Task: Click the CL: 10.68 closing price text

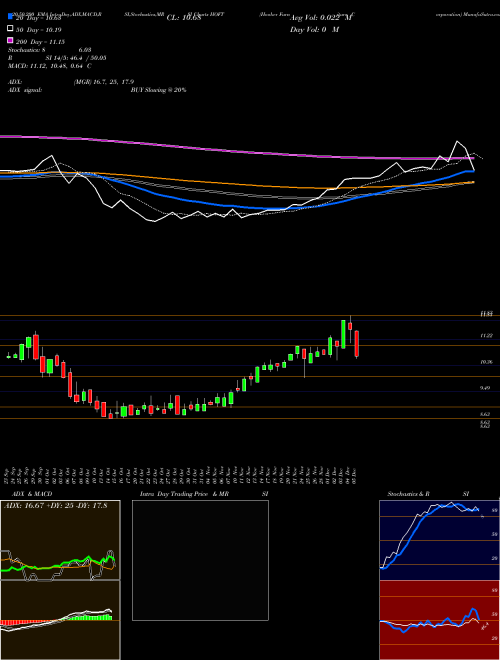Action: pyautogui.click(x=186, y=18)
